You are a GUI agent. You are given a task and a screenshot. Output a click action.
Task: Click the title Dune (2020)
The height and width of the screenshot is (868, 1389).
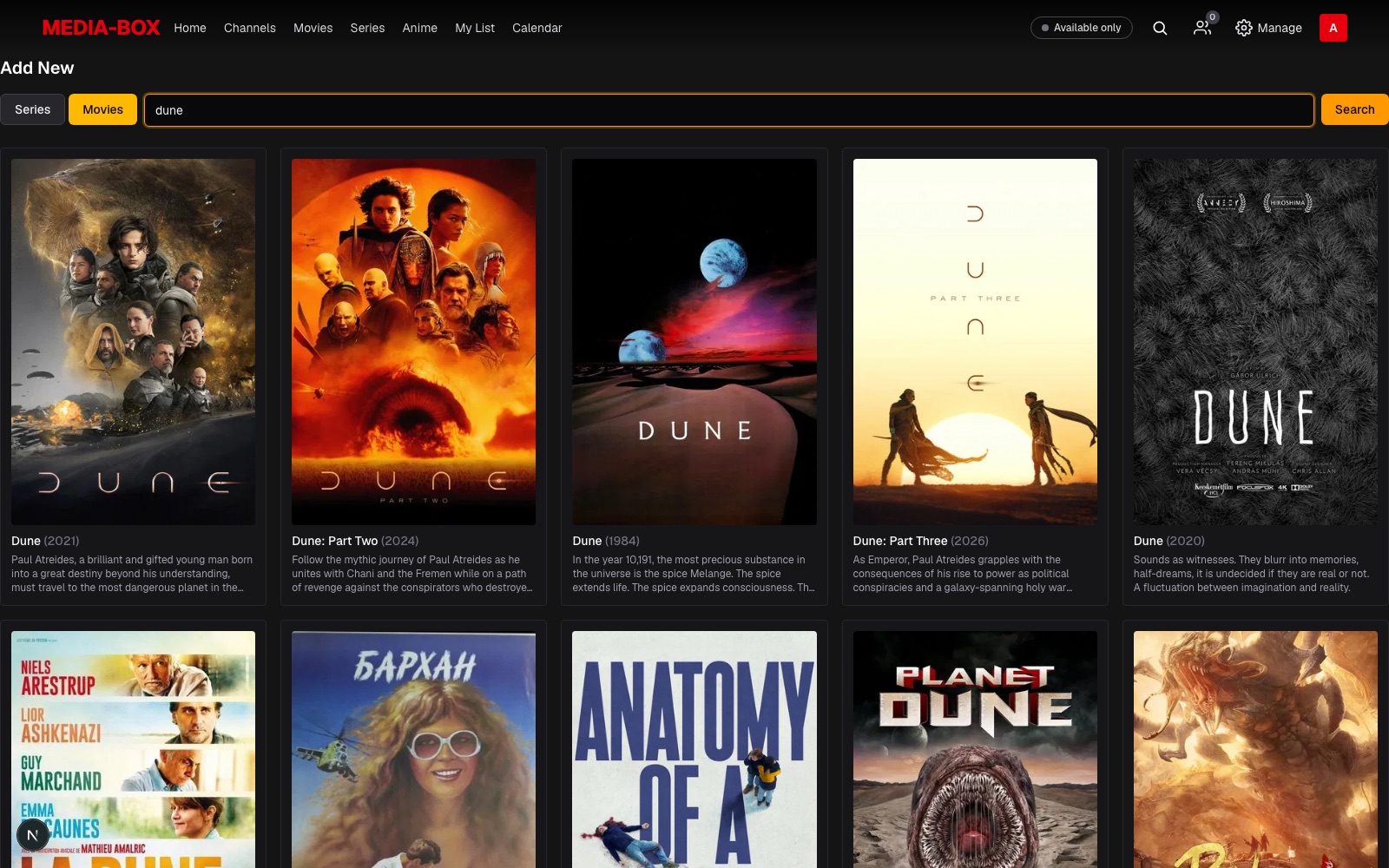[x=1169, y=541]
